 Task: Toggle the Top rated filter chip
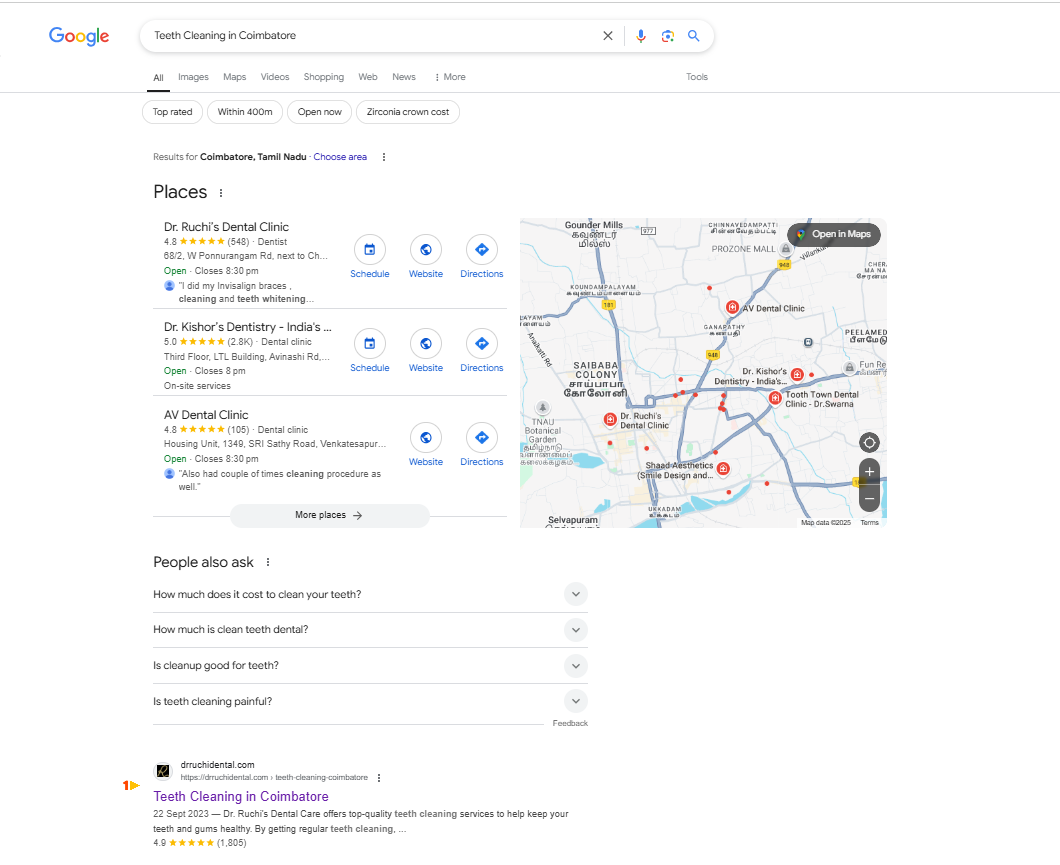pyautogui.click(x=173, y=112)
